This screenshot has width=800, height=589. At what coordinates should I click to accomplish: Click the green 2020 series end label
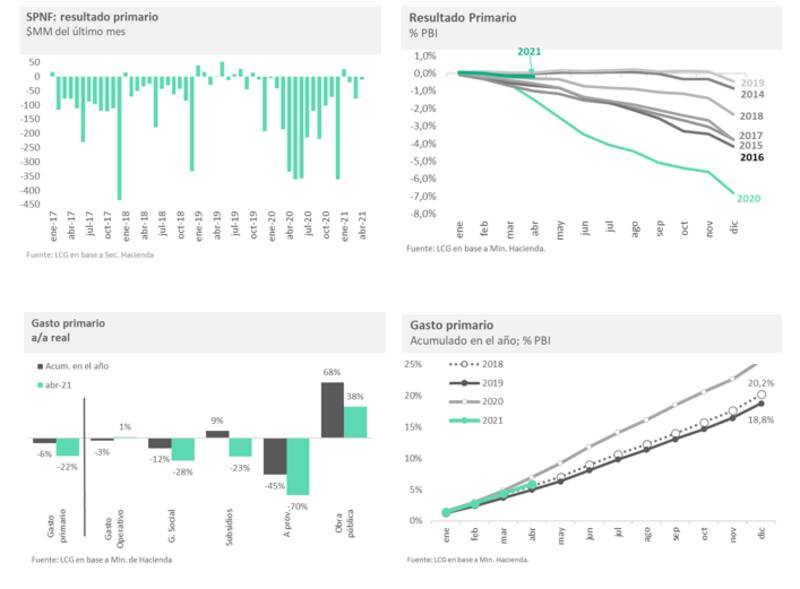pyautogui.click(x=750, y=198)
